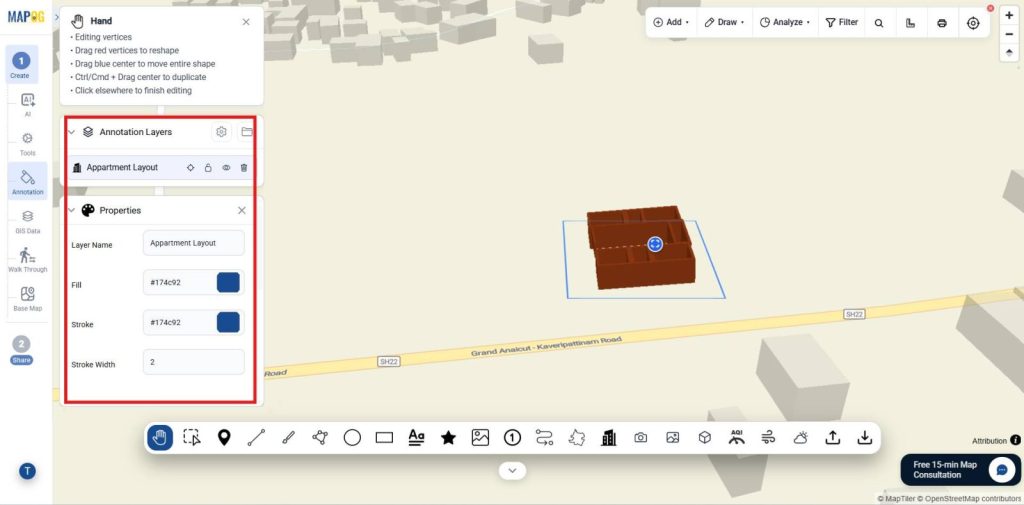The height and width of the screenshot is (505, 1024).
Task: Choose the rectangle shape tool
Action: tap(384, 438)
